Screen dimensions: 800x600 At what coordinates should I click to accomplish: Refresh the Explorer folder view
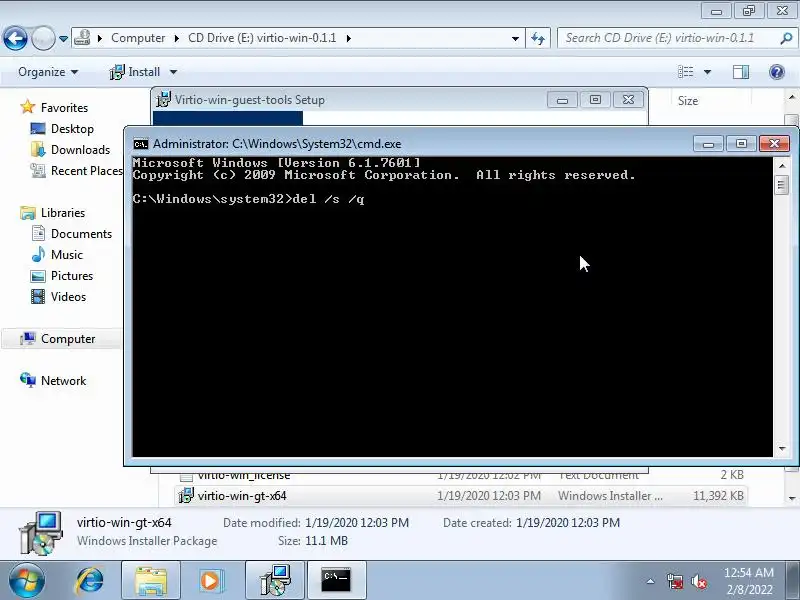point(538,39)
